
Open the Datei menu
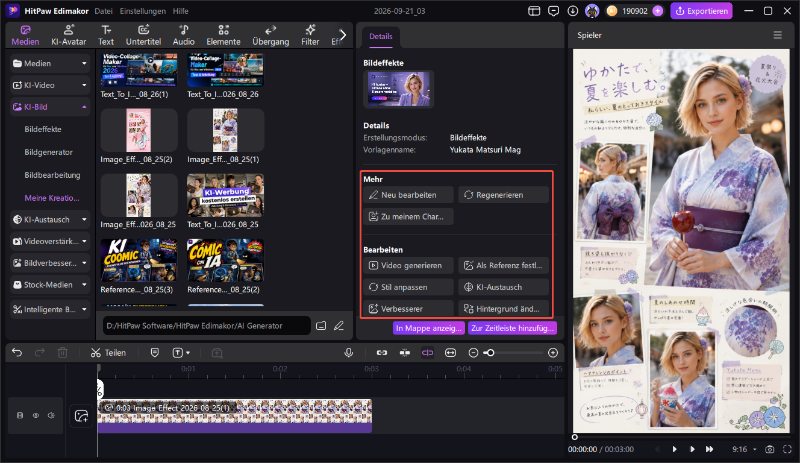point(103,11)
